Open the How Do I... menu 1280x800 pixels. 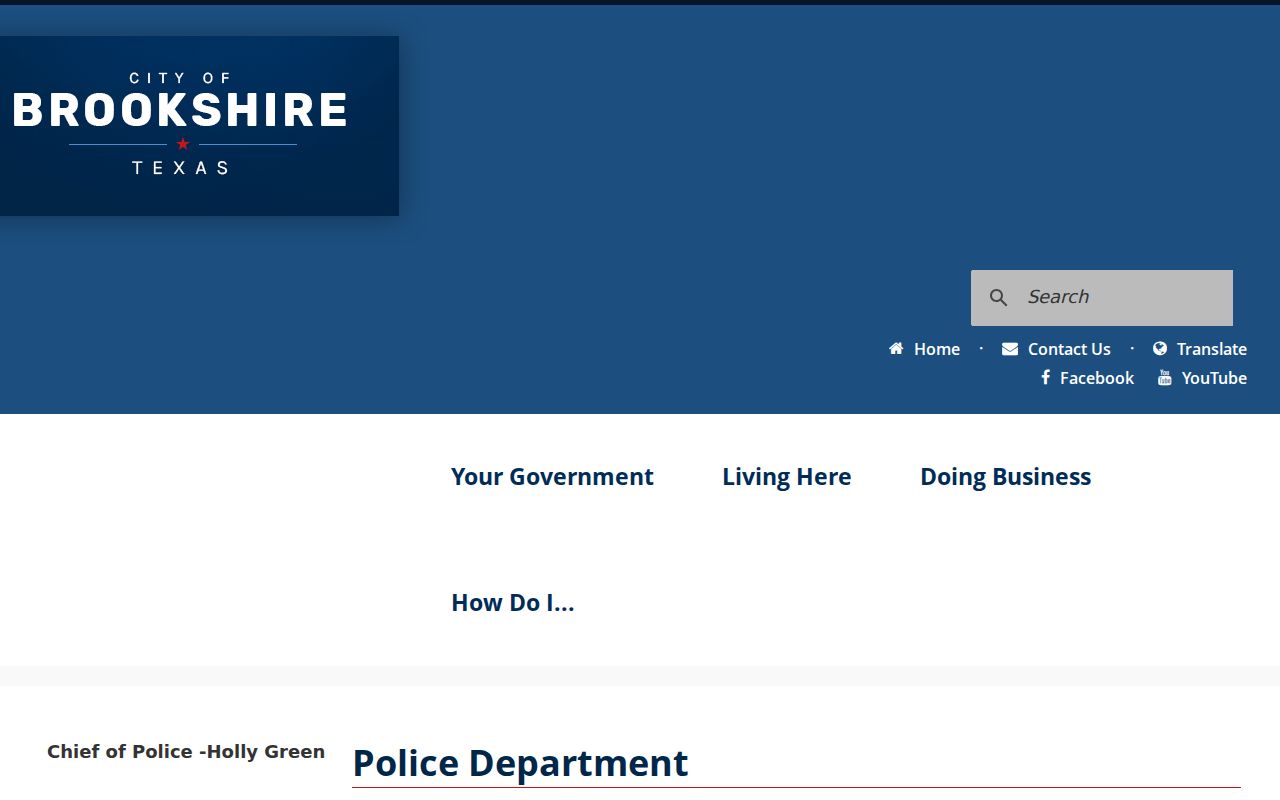(513, 603)
